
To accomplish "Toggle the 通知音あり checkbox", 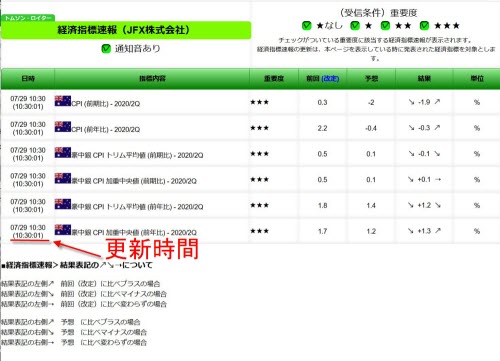I will click(106, 49).
